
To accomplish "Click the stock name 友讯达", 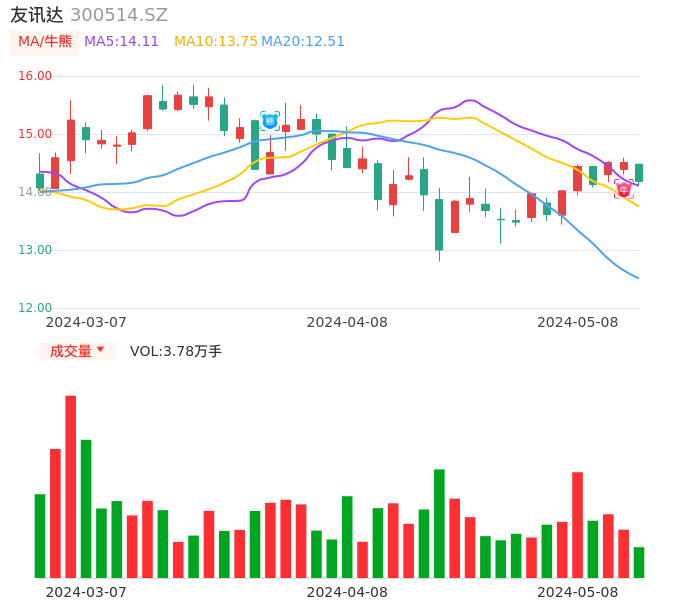I will tap(37, 15).
